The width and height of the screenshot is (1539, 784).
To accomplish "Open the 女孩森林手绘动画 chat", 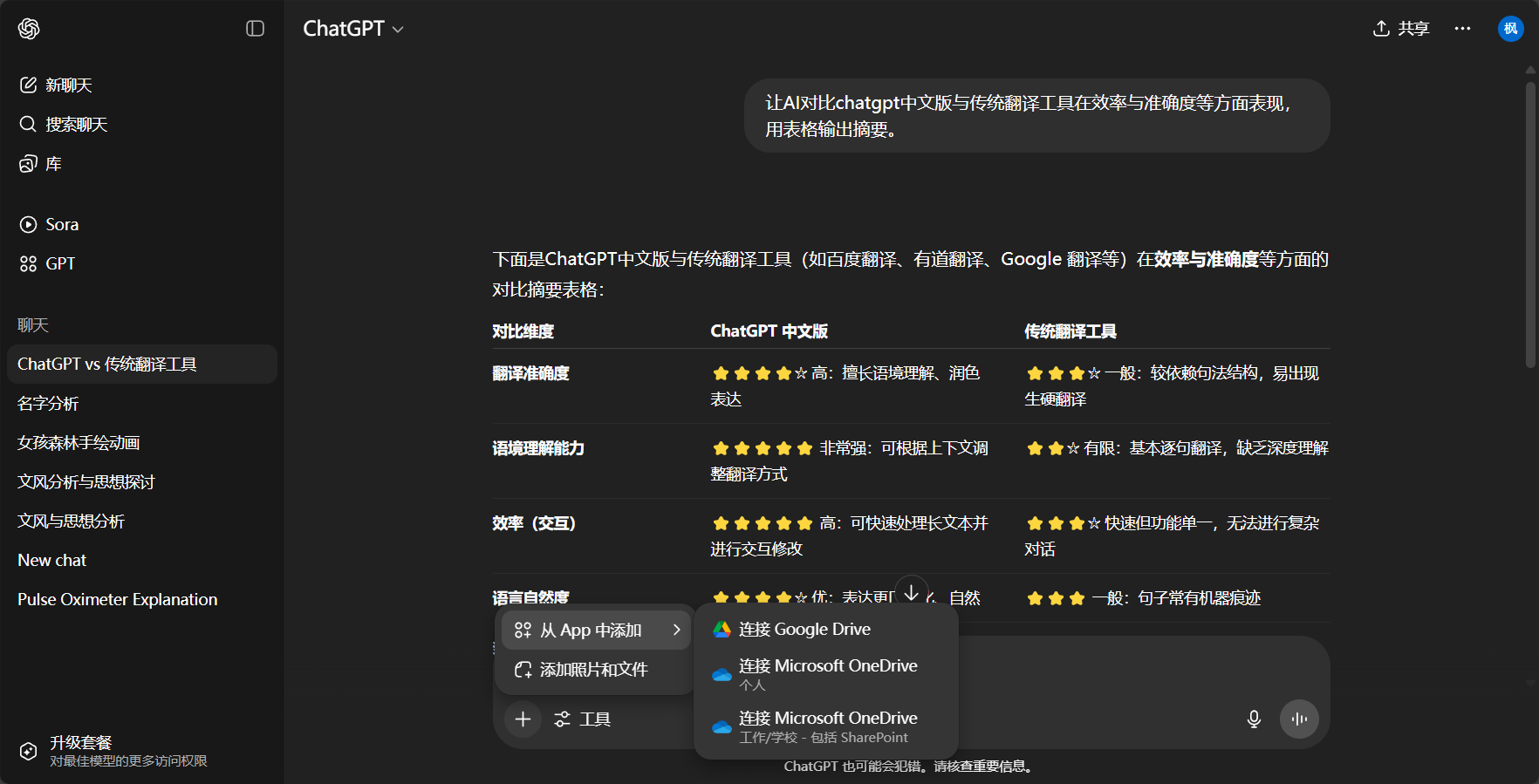I will [x=141, y=442].
